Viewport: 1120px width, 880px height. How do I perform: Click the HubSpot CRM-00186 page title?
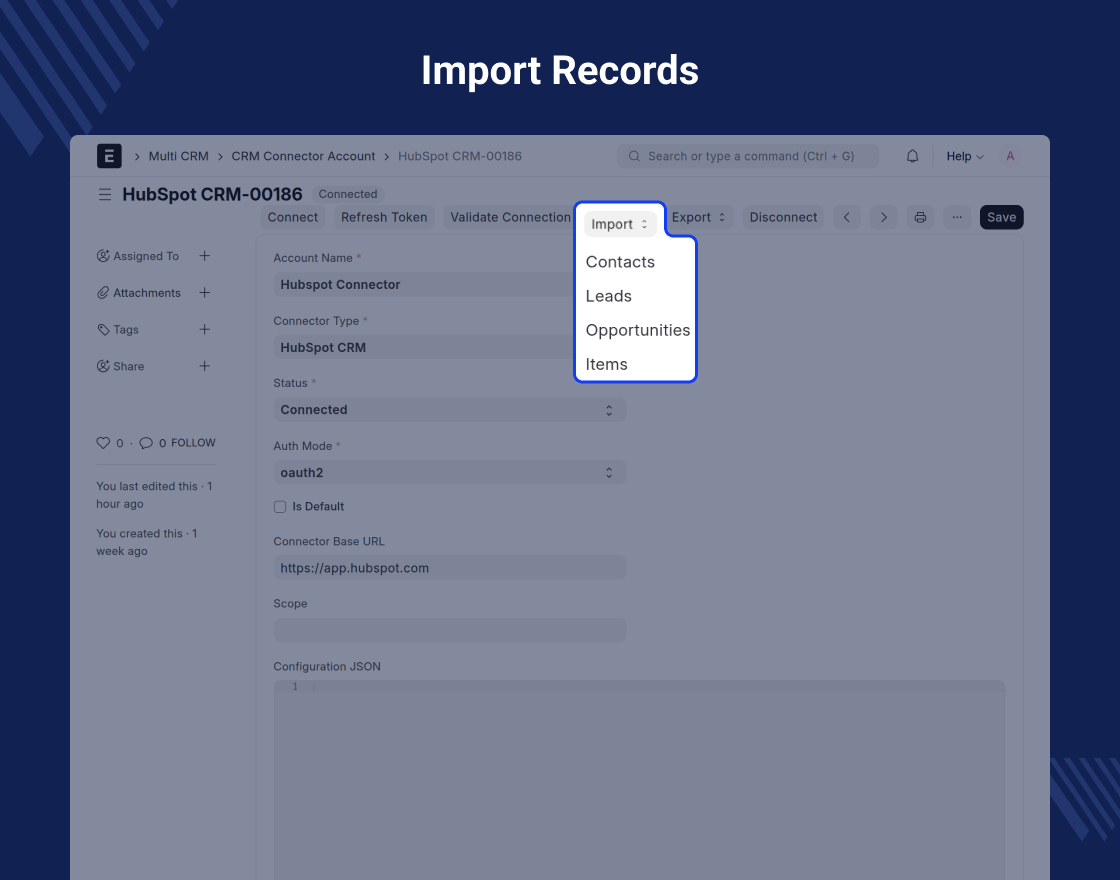212,194
